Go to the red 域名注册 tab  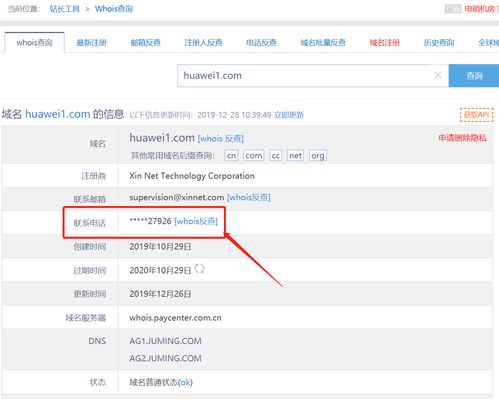385,43
